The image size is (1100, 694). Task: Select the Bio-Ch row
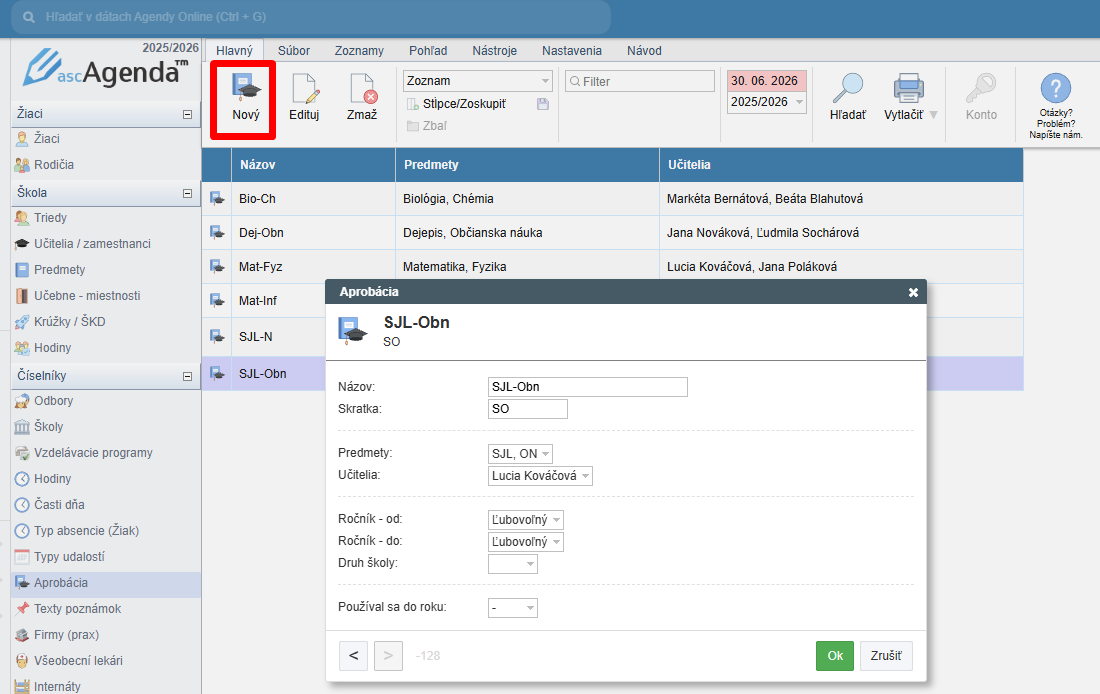tap(612, 199)
